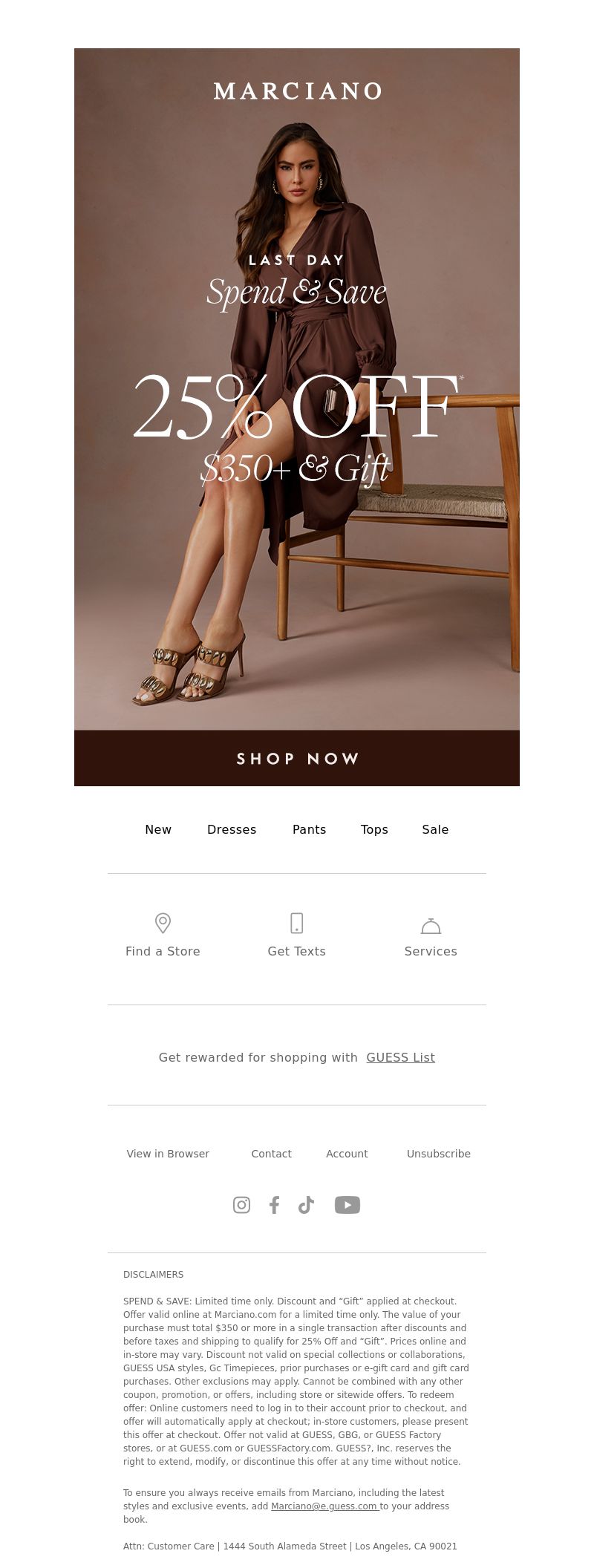Click the Services bell icon
The height and width of the screenshot is (1568, 594).
(x=431, y=925)
